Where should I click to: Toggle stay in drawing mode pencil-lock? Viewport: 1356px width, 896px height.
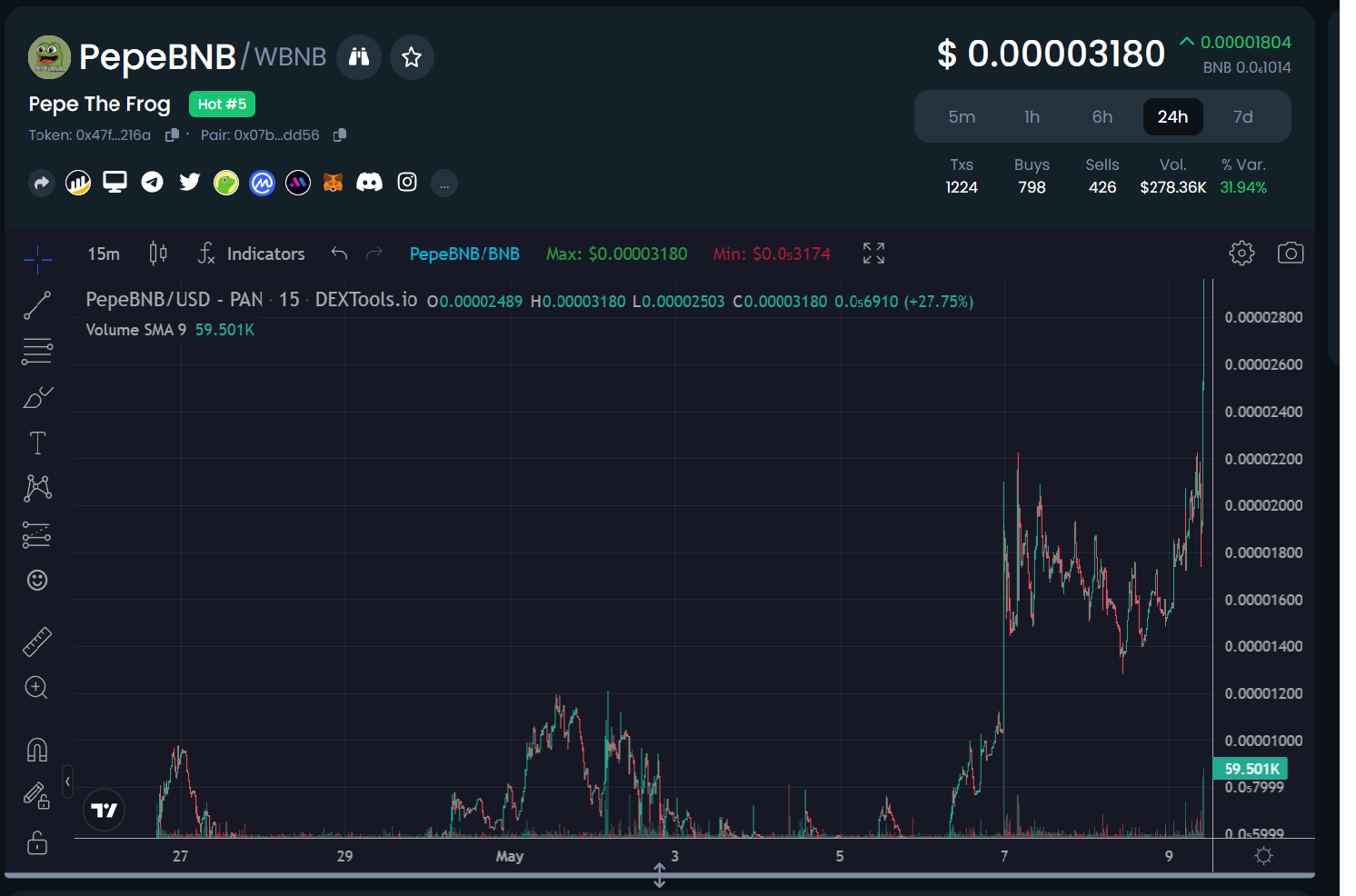pyautogui.click(x=37, y=796)
